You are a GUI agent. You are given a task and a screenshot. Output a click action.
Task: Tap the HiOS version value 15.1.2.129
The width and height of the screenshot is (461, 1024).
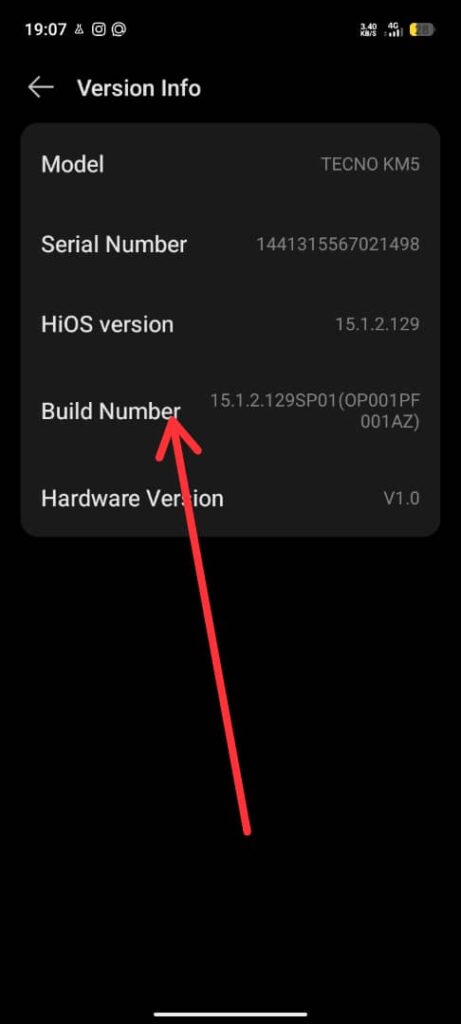coord(377,325)
